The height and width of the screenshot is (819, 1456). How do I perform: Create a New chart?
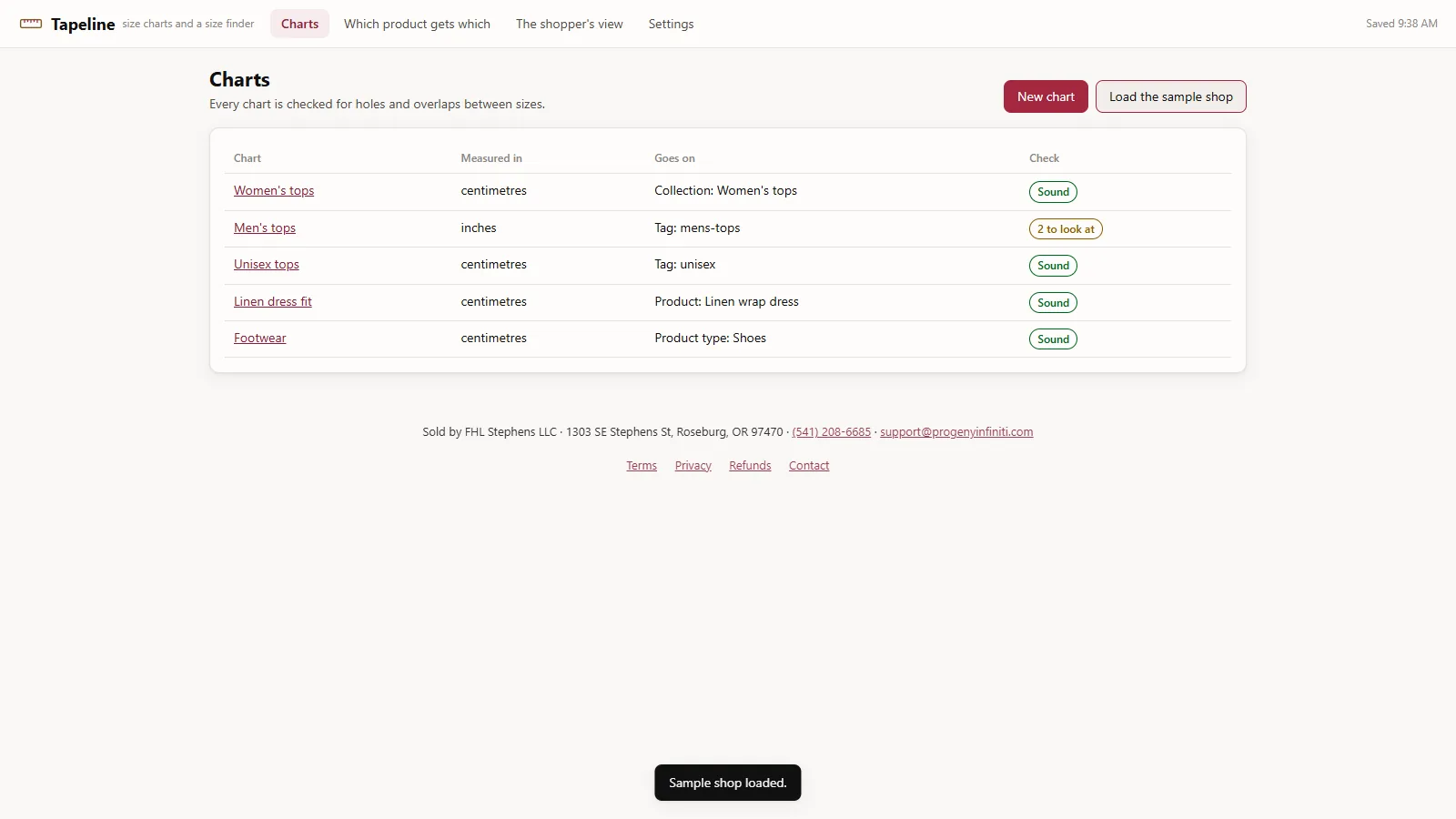point(1046,96)
